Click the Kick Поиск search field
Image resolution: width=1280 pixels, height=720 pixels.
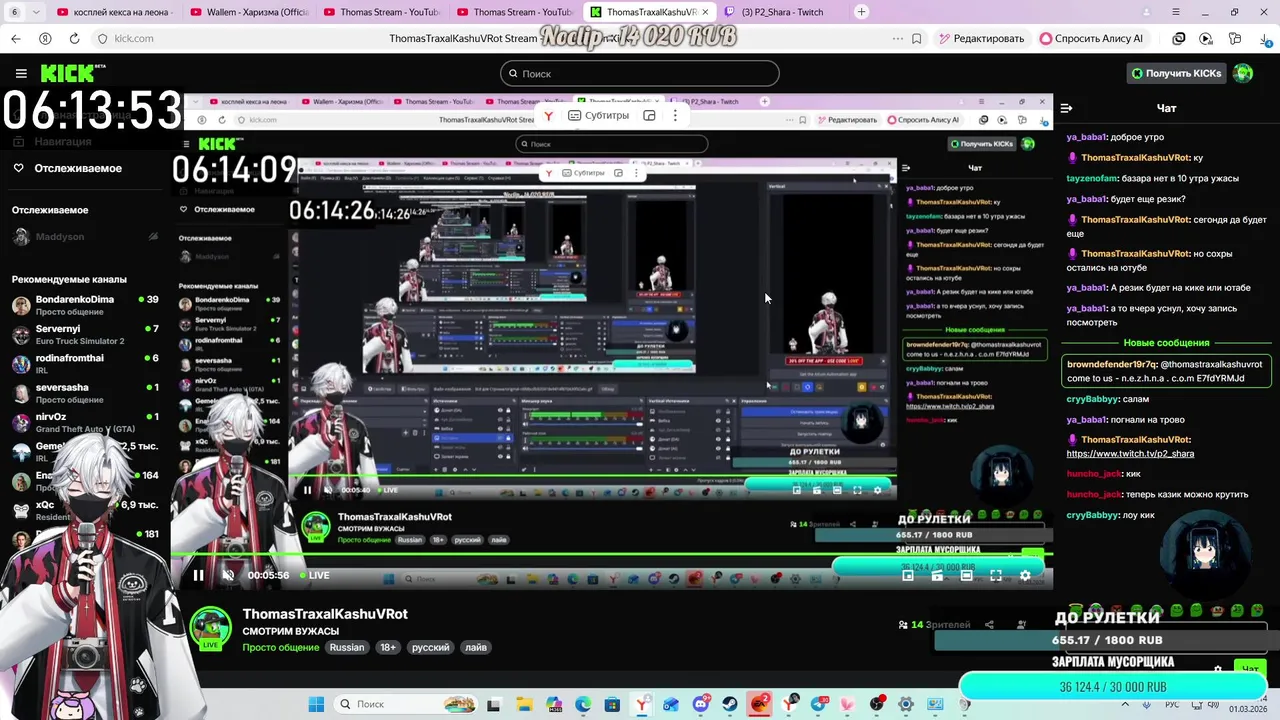(x=639, y=73)
